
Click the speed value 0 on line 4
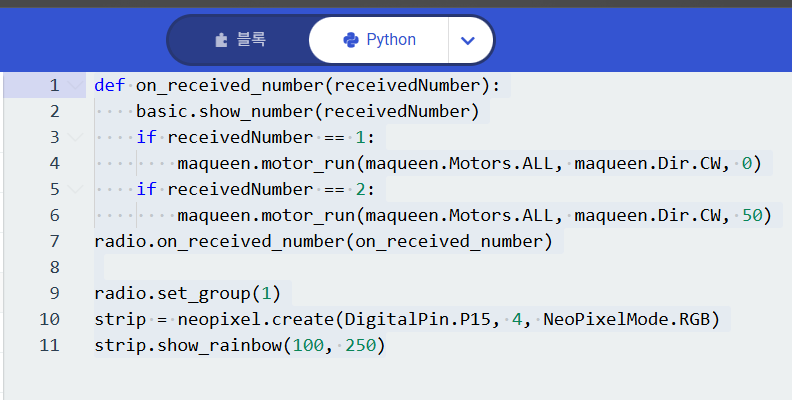coord(747,164)
